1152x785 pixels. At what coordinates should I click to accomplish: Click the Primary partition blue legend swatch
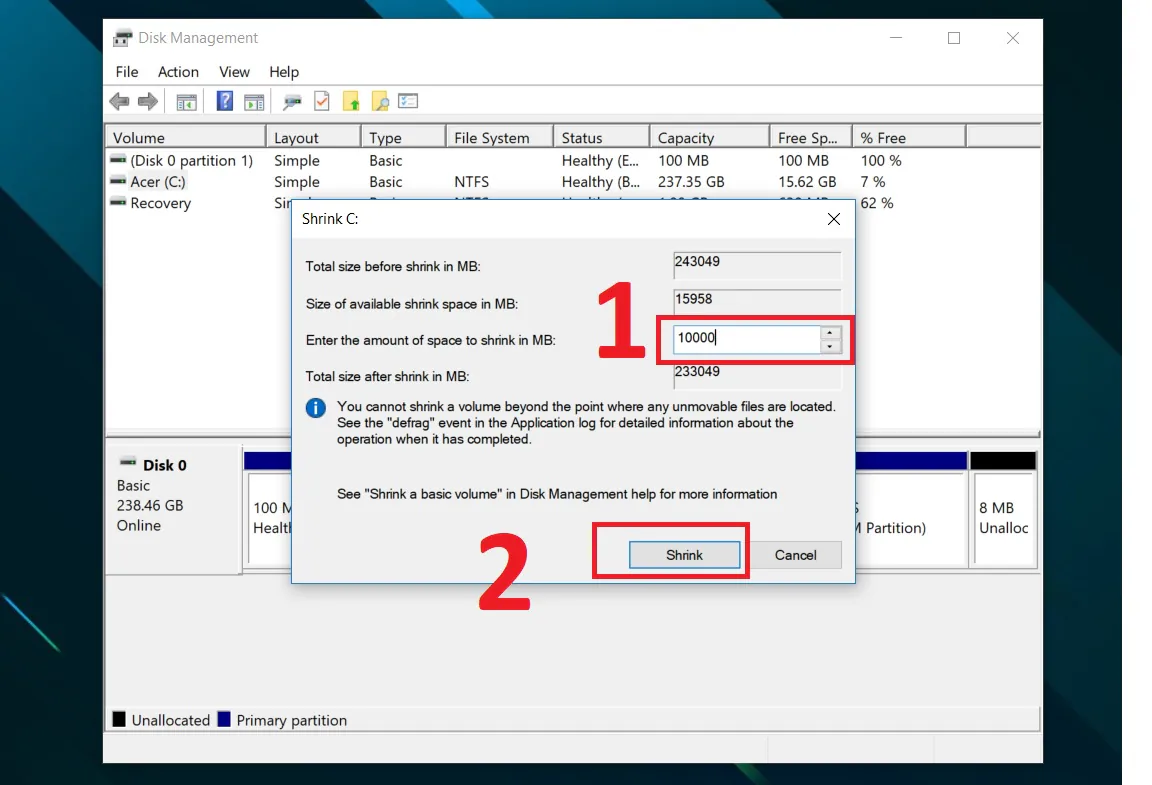click(x=224, y=719)
